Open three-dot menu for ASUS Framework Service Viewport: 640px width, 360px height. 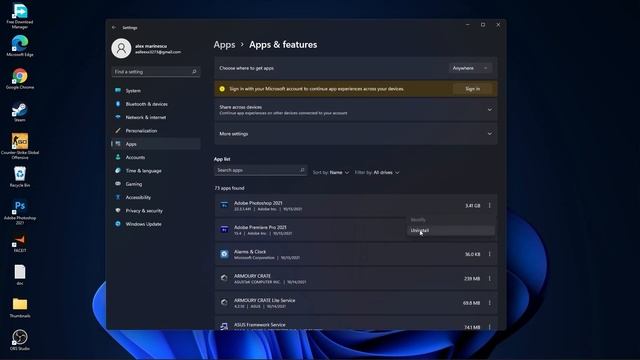click(489, 327)
